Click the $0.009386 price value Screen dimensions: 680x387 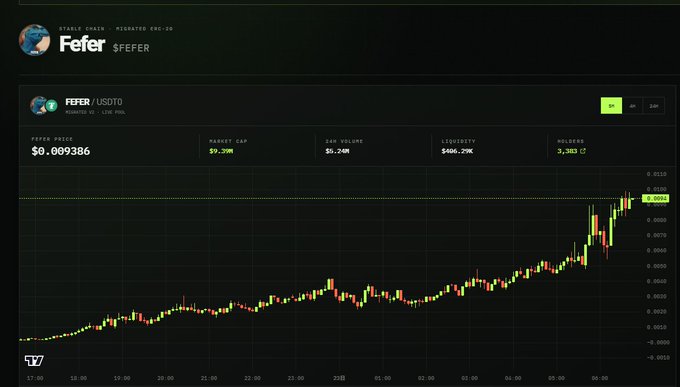pos(61,151)
